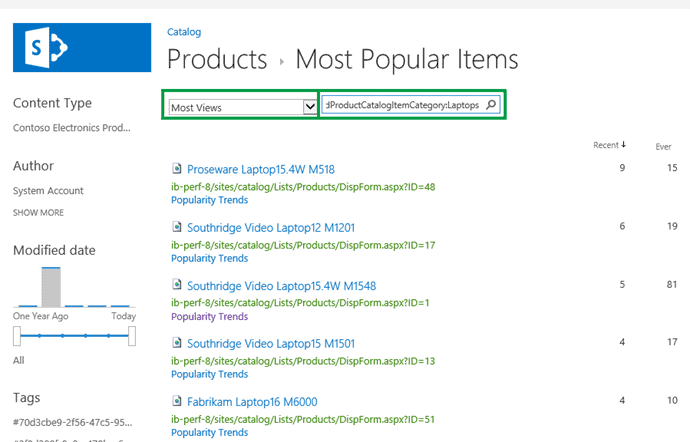The width and height of the screenshot is (690, 442).
Task: Click file icon beside Southridge Video Laptop15 M1501
Action: (x=177, y=343)
